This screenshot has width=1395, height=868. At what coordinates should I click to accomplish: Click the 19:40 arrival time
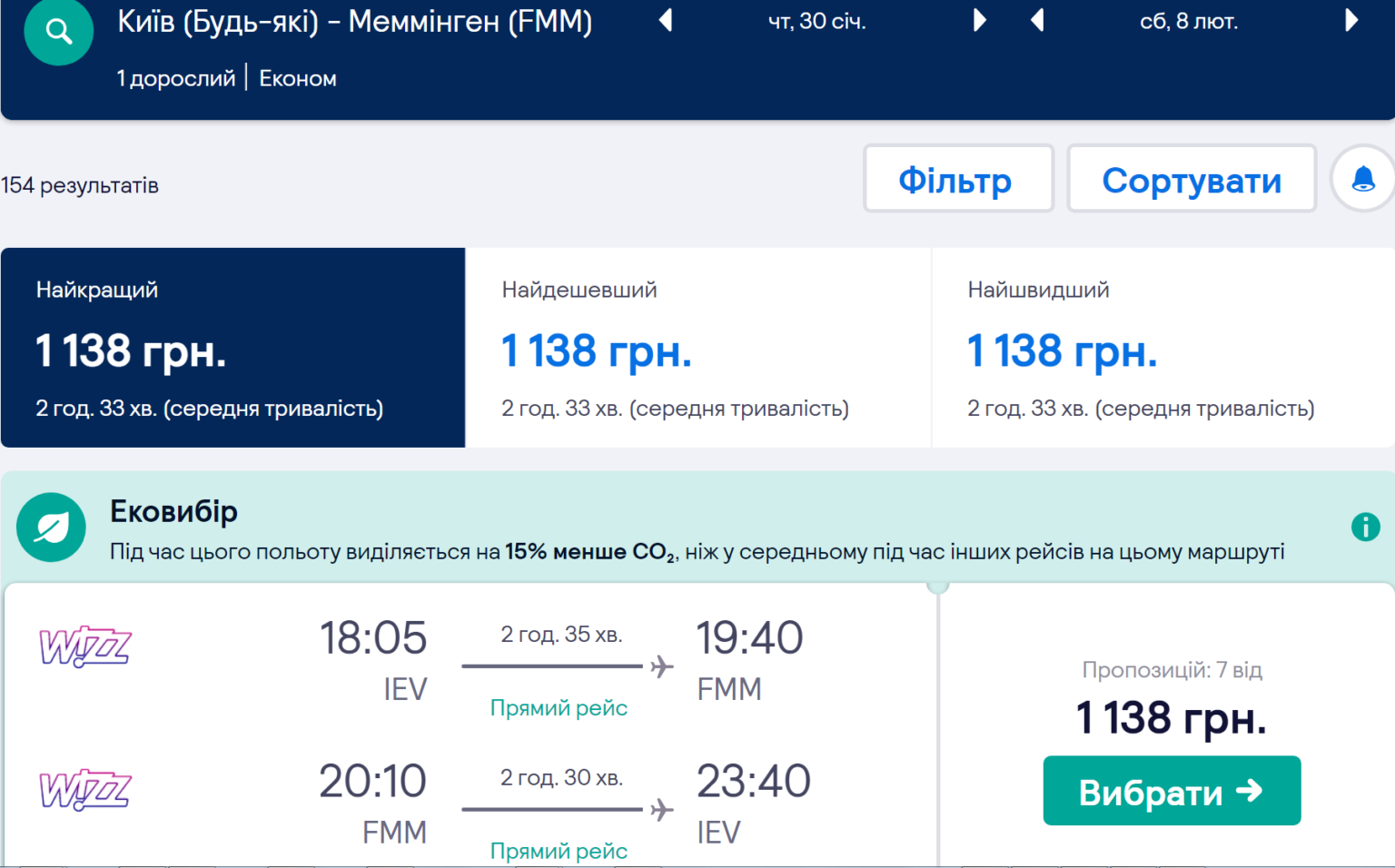click(x=749, y=637)
